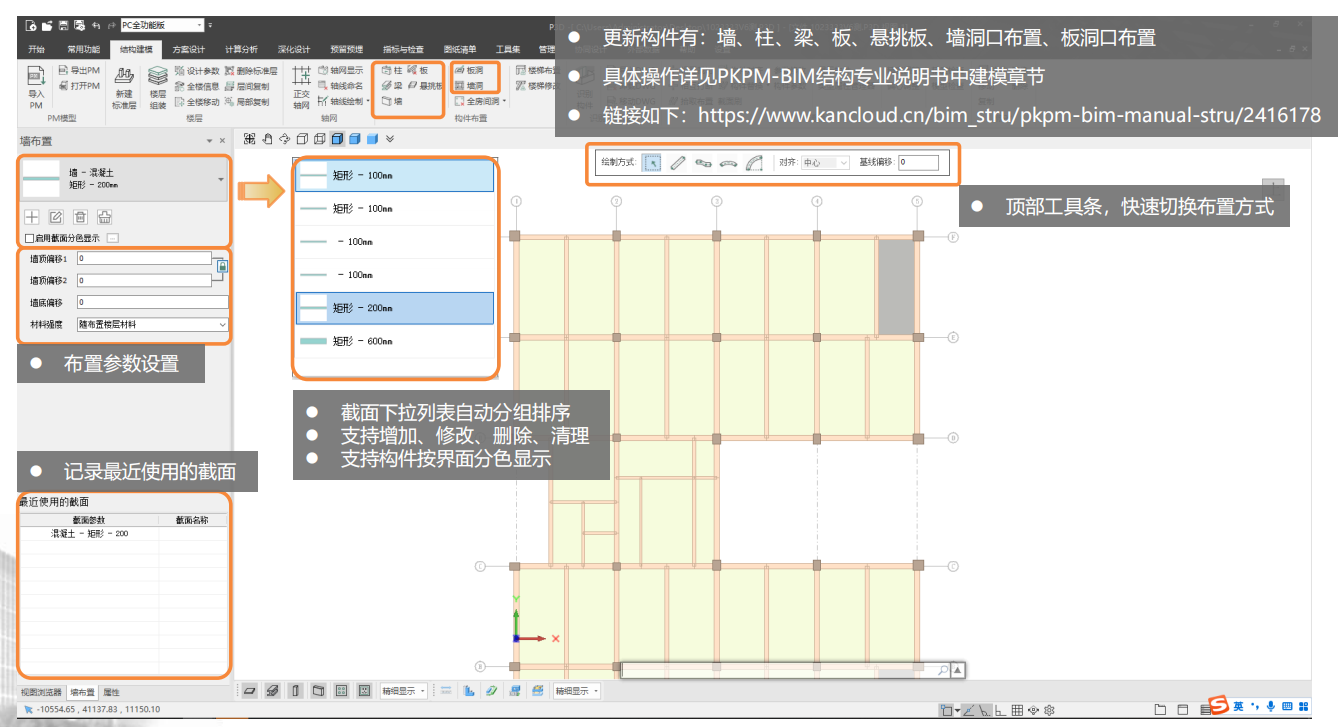The height and width of the screenshot is (727, 1344).
Task: Select the 矩形 - 600mm section item
Action: click(395, 342)
